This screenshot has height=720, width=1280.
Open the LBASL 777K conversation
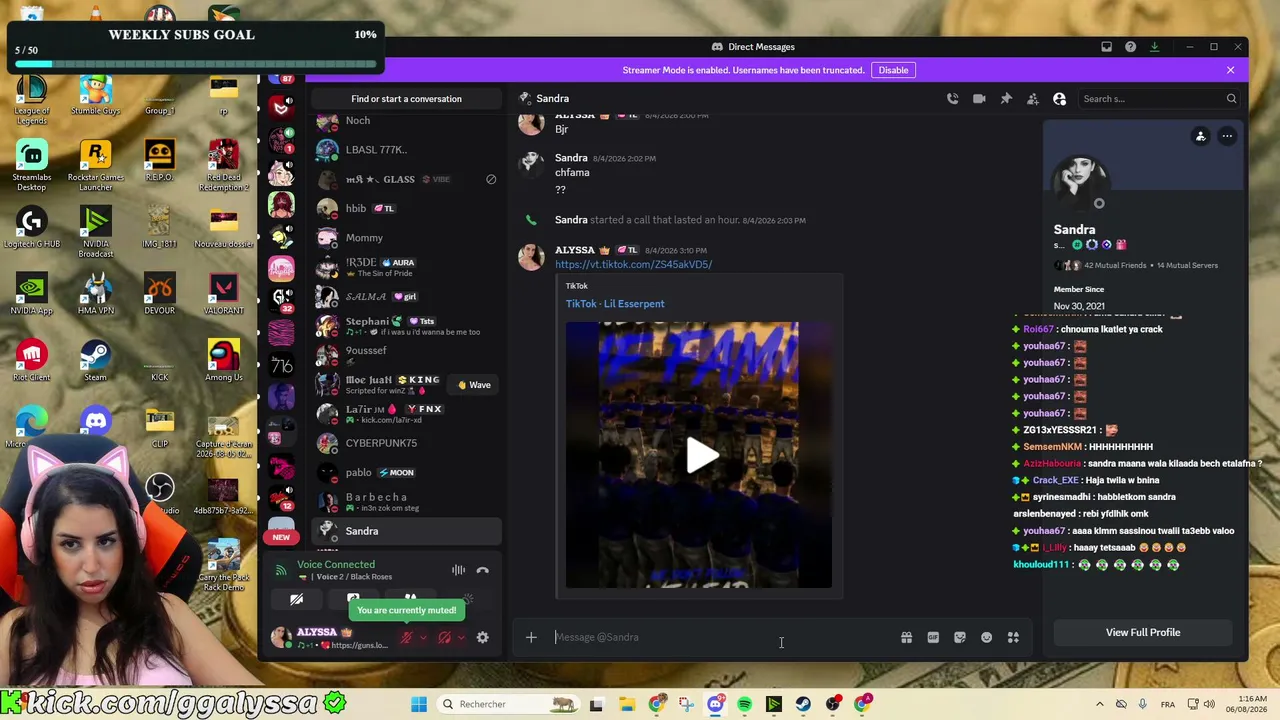point(406,150)
